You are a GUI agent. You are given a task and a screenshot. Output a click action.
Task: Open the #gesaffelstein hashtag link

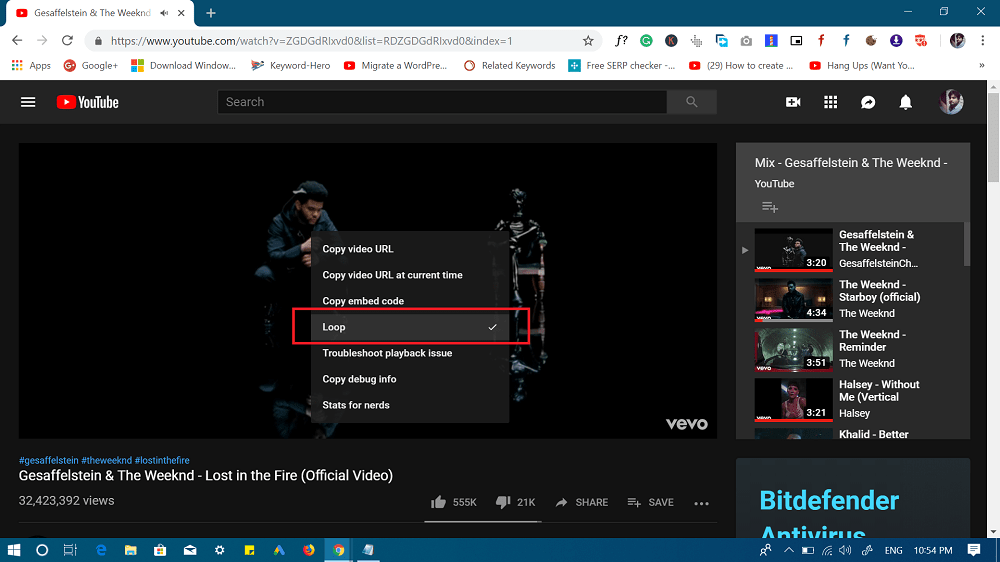coord(48,461)
